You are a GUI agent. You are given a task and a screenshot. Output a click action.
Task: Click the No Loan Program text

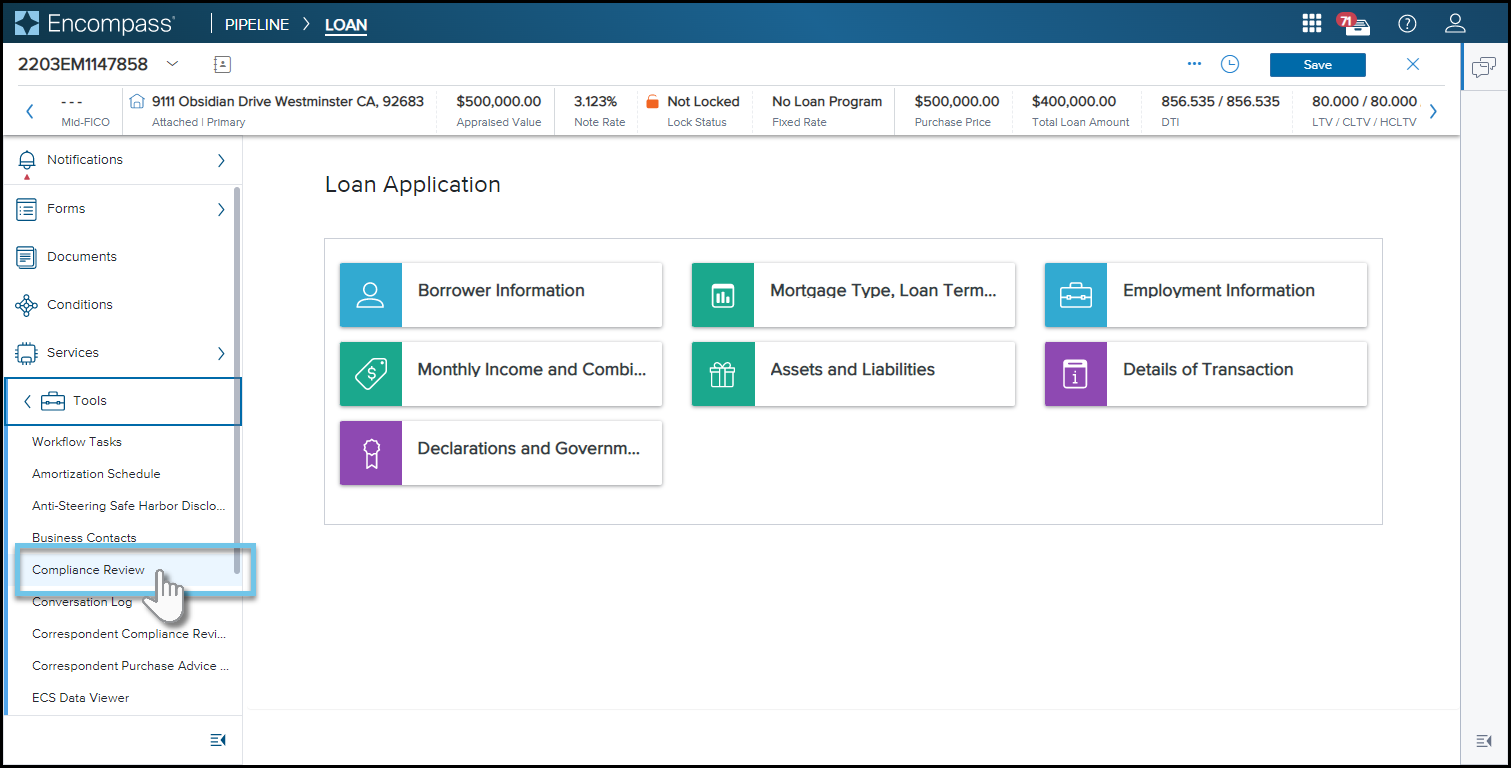point(827,102)
